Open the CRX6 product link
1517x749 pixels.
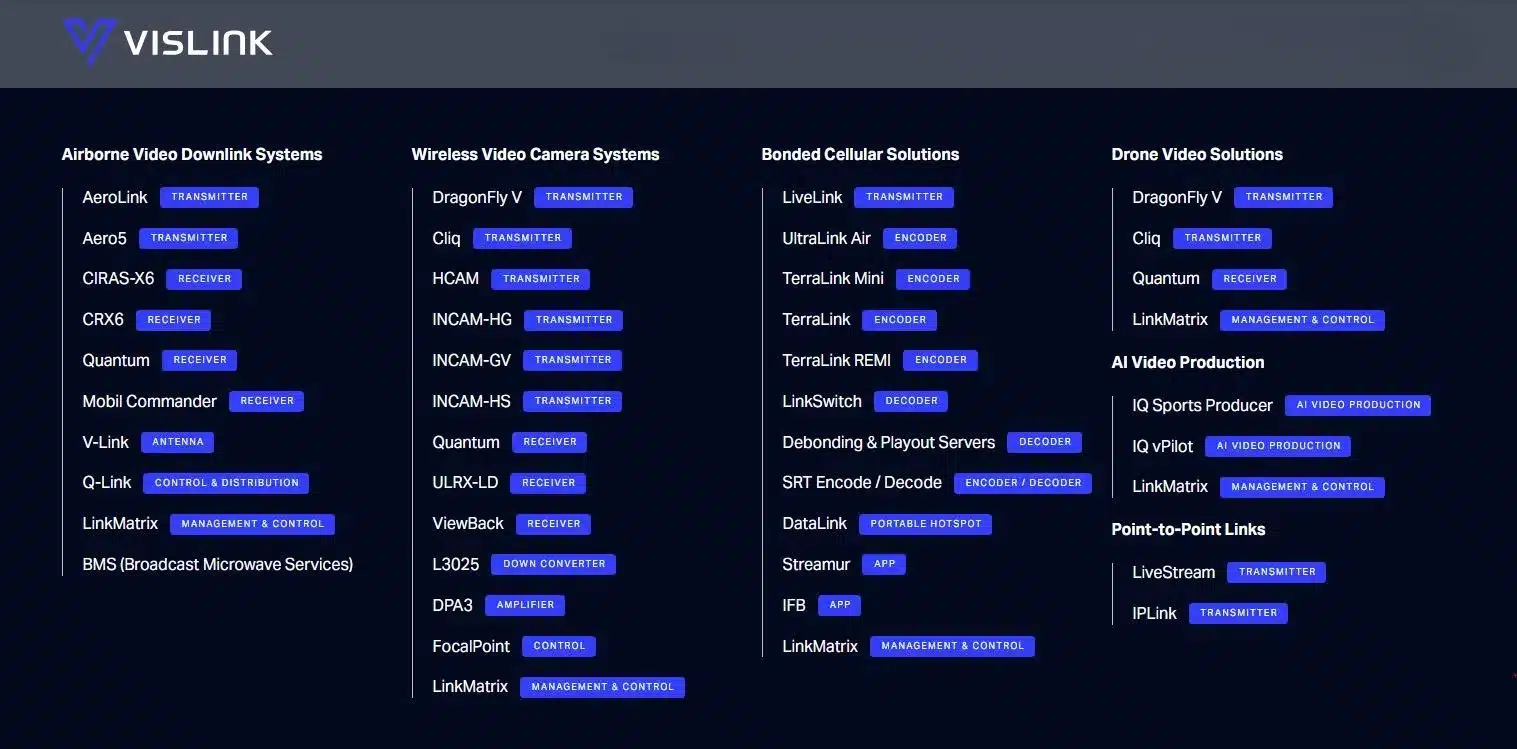coord(103,320)
